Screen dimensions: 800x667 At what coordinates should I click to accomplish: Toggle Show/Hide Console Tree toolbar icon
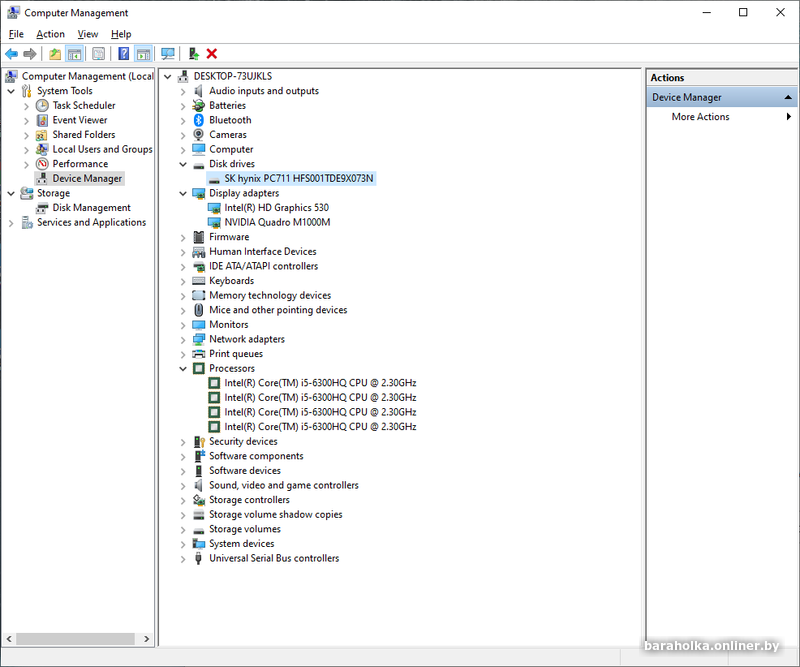[x=74, y=54]
